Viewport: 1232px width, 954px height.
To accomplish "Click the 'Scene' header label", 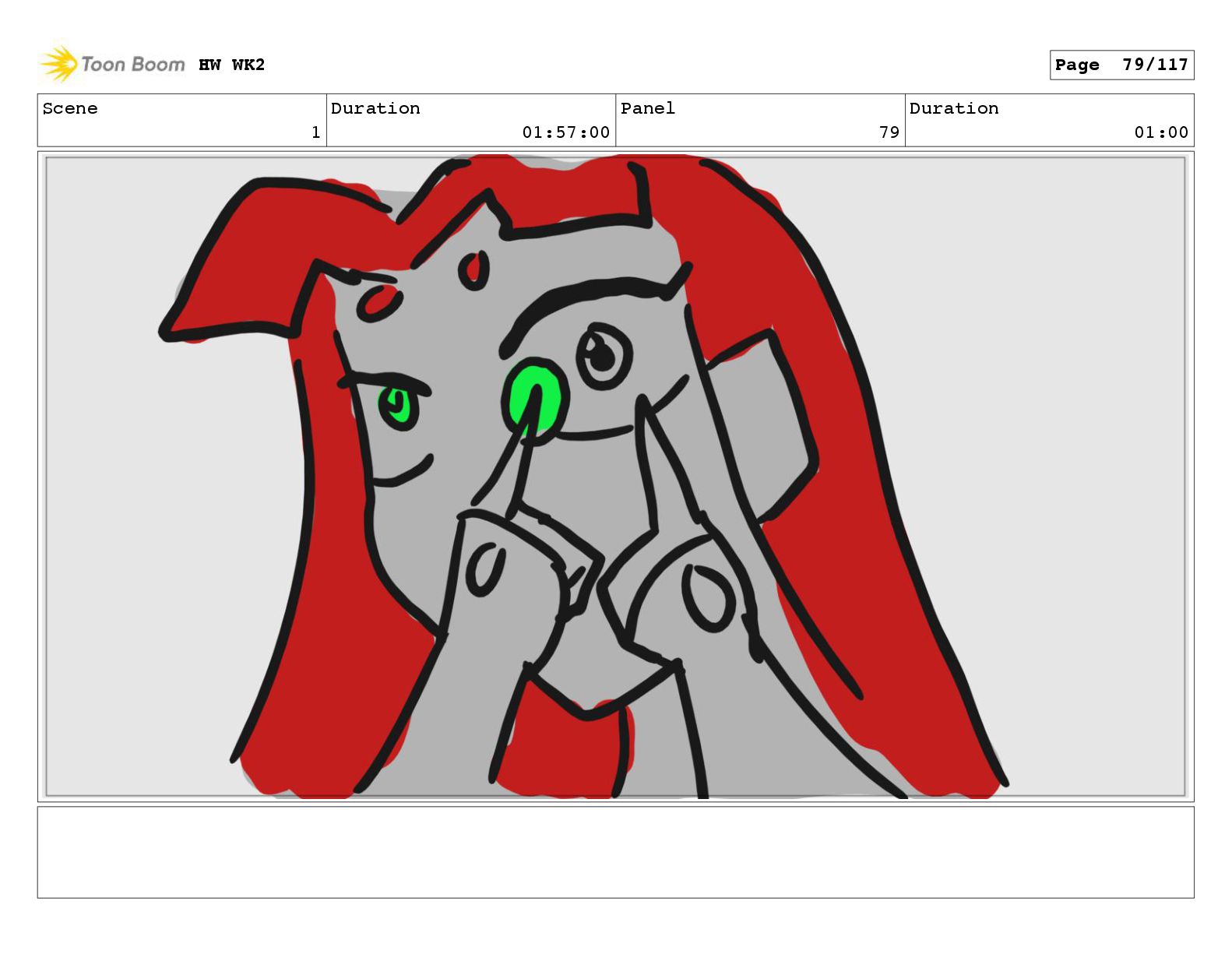I will [x=70, y=108].
